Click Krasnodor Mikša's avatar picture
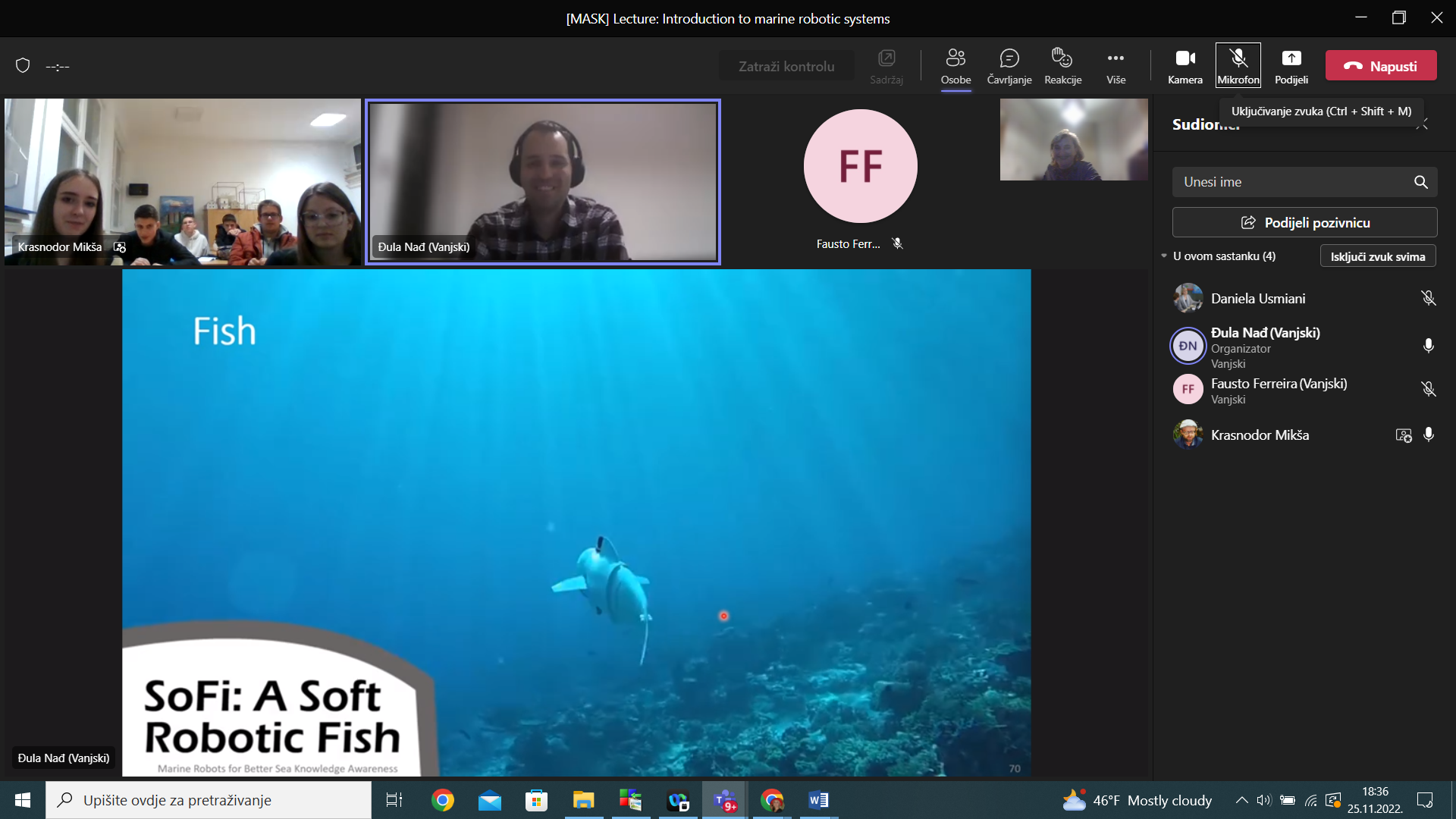The image size is (1456, 819). coord(1188,435)
